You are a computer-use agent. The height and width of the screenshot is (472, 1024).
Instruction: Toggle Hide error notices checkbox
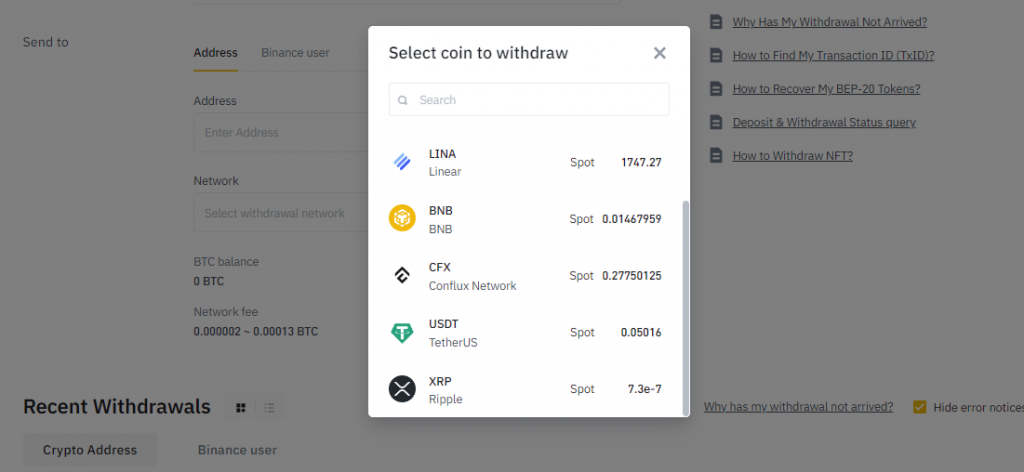click(919, 407)
